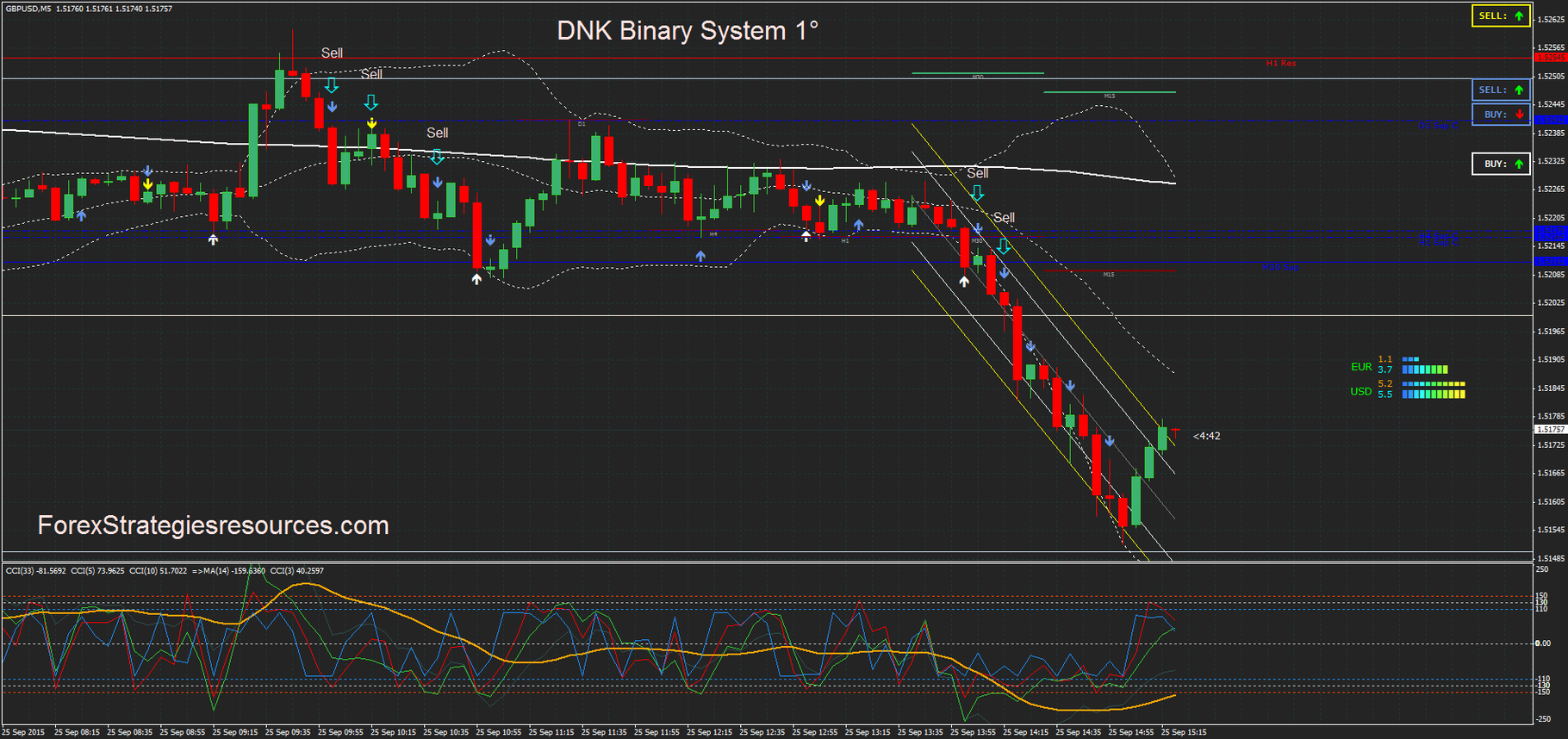The image size is (1568, 739).
Task: Click the USD strength value 5.2
Action: 1385,384
